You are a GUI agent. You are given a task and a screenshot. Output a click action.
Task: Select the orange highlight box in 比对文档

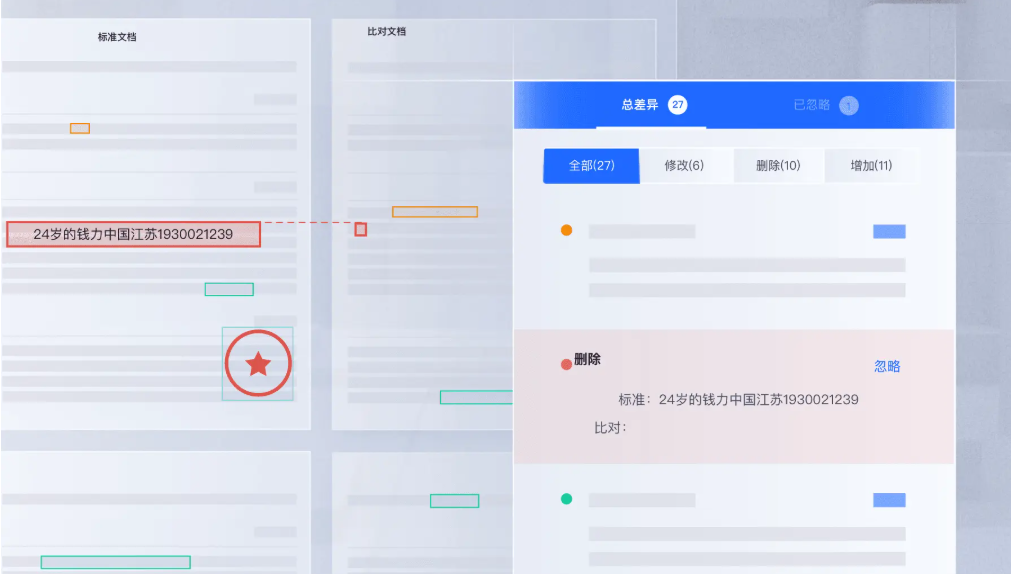click(x=434, y=212)
